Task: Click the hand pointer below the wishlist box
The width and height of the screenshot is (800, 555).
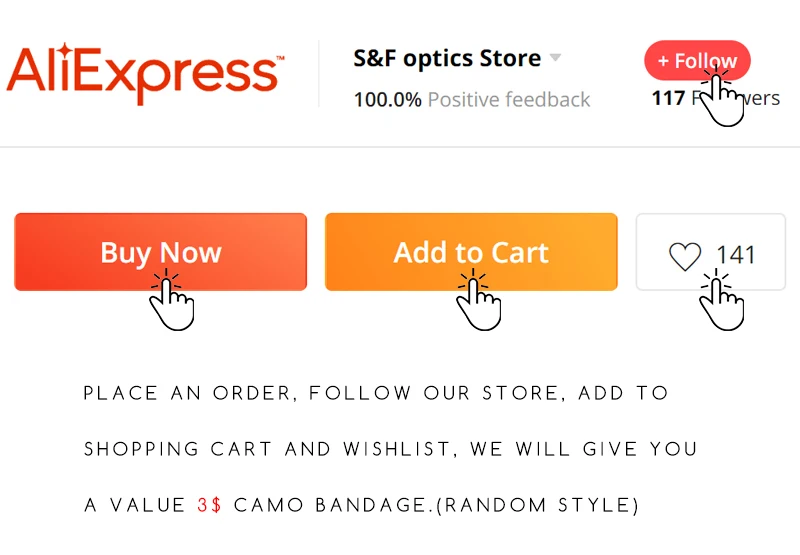Action: click(721, 300)
